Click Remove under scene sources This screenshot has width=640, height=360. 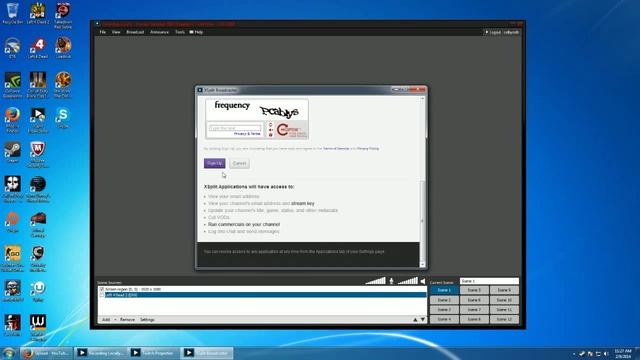click(127, 320)
